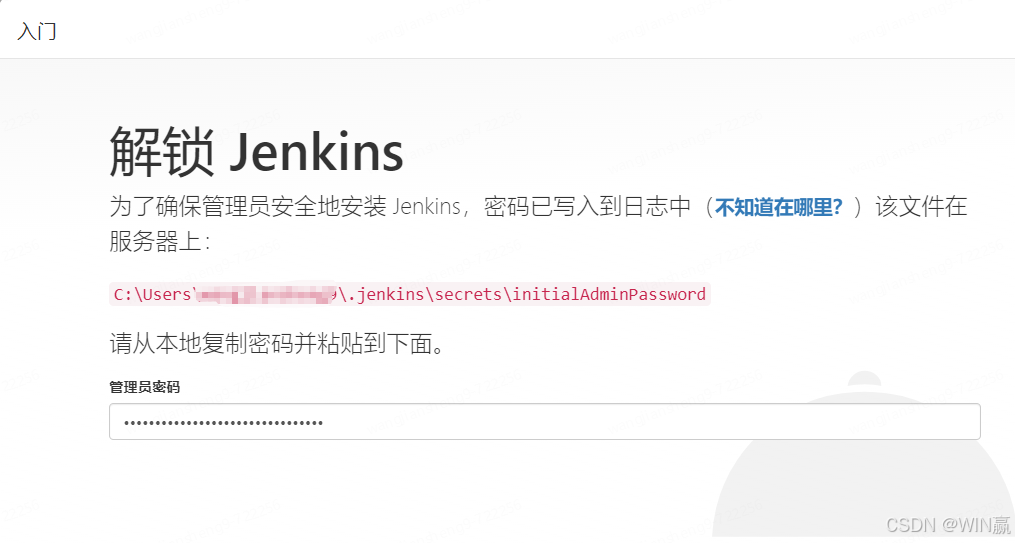Click the word Jenkins in the heading

[x=317, y=153]
